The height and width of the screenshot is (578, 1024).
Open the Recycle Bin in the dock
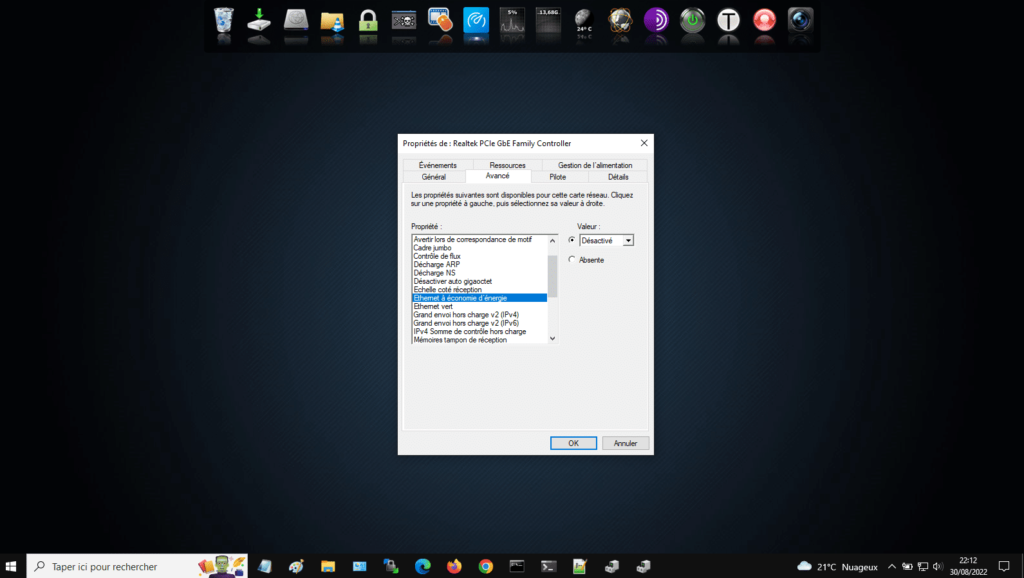pos(224,21)
